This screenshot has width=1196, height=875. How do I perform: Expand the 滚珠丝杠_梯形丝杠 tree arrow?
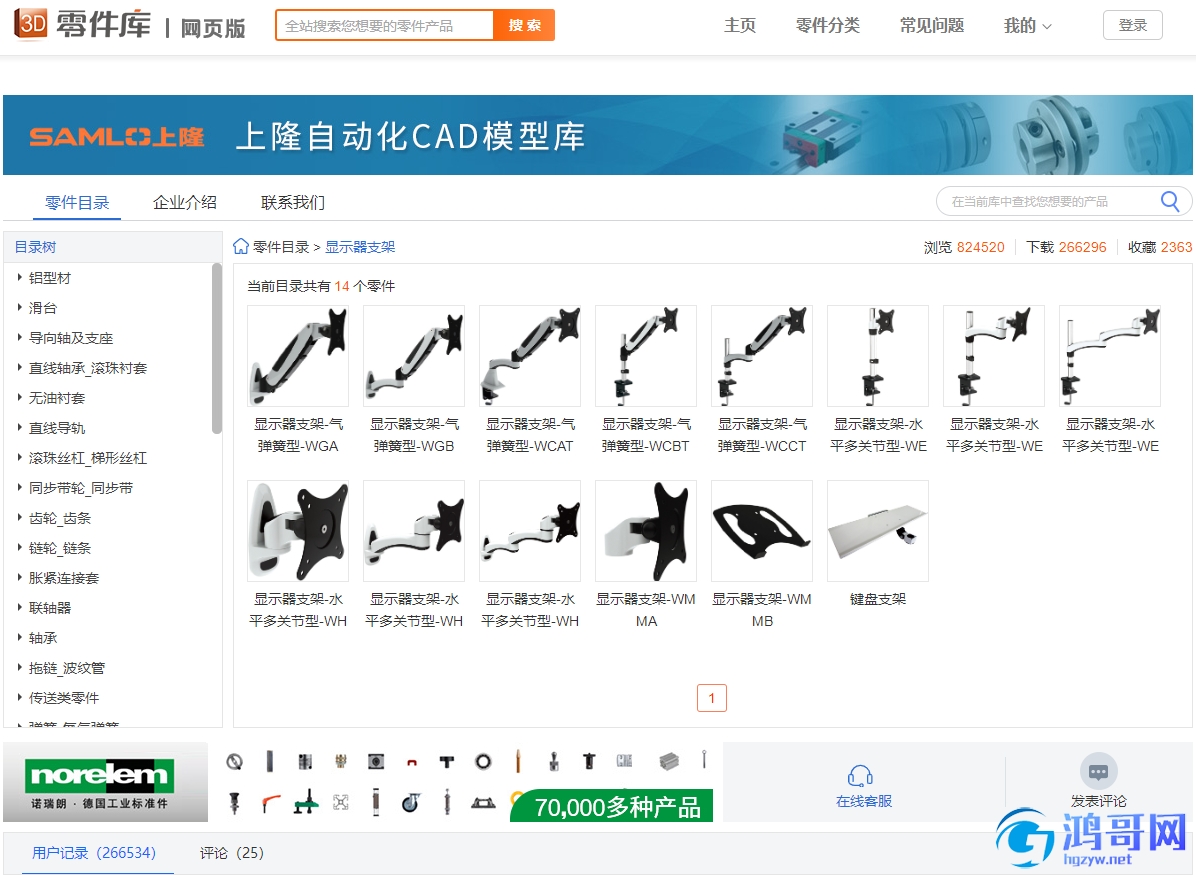(19, 458)
